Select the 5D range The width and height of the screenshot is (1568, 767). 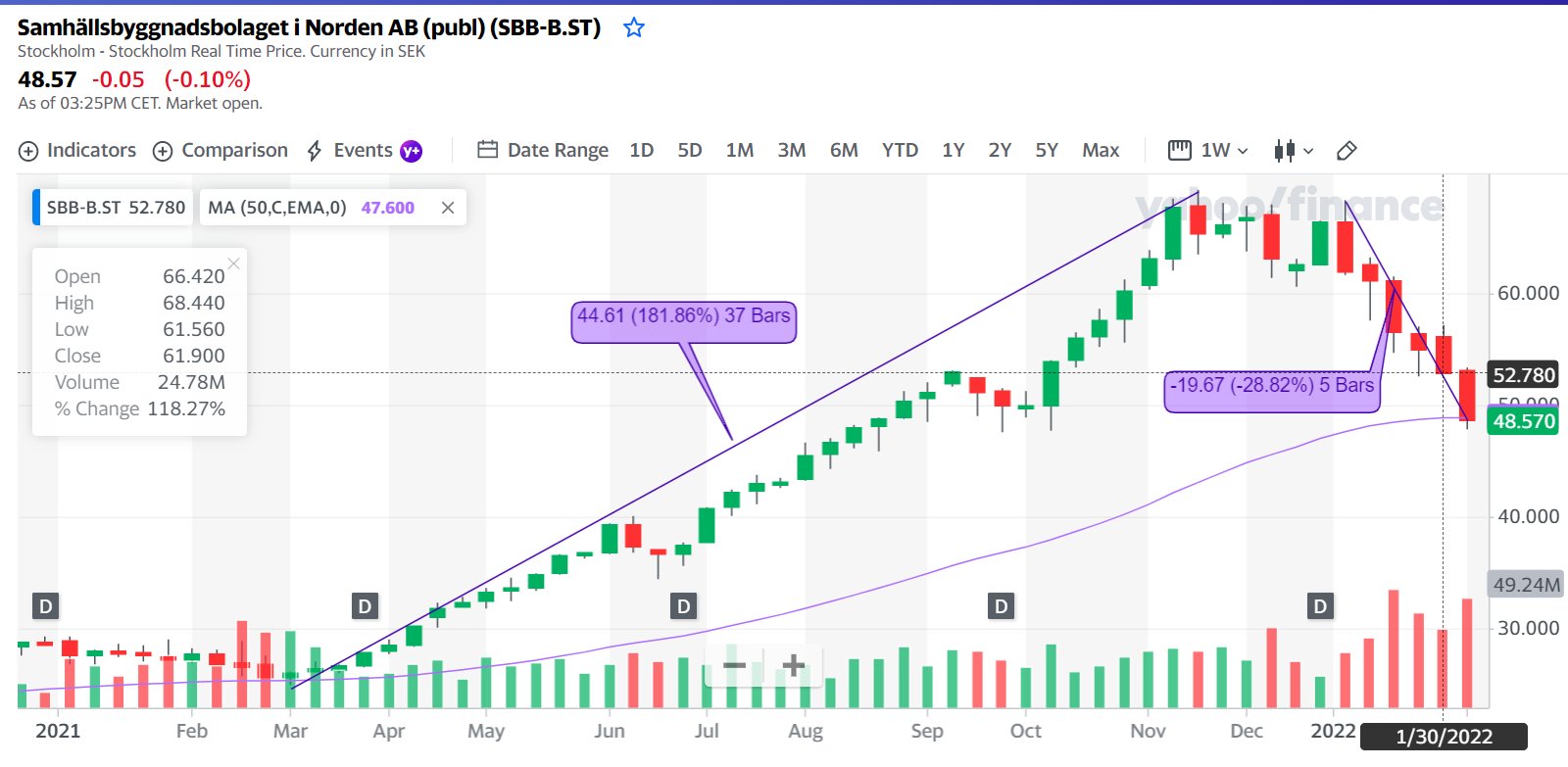690,150
